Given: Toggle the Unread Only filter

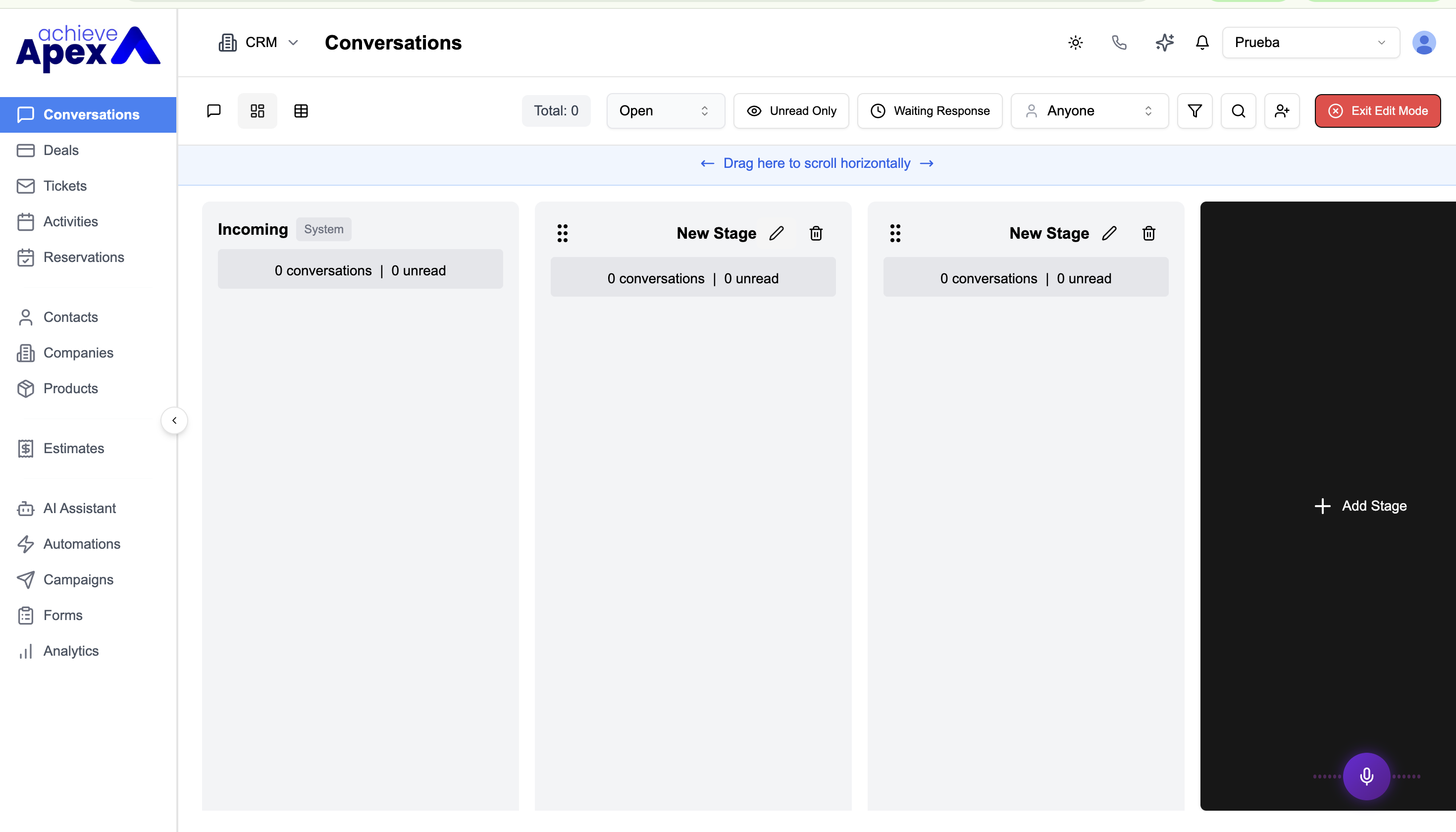Looking at the screenshot, I should pyautogui.click(x=791, y=111).
